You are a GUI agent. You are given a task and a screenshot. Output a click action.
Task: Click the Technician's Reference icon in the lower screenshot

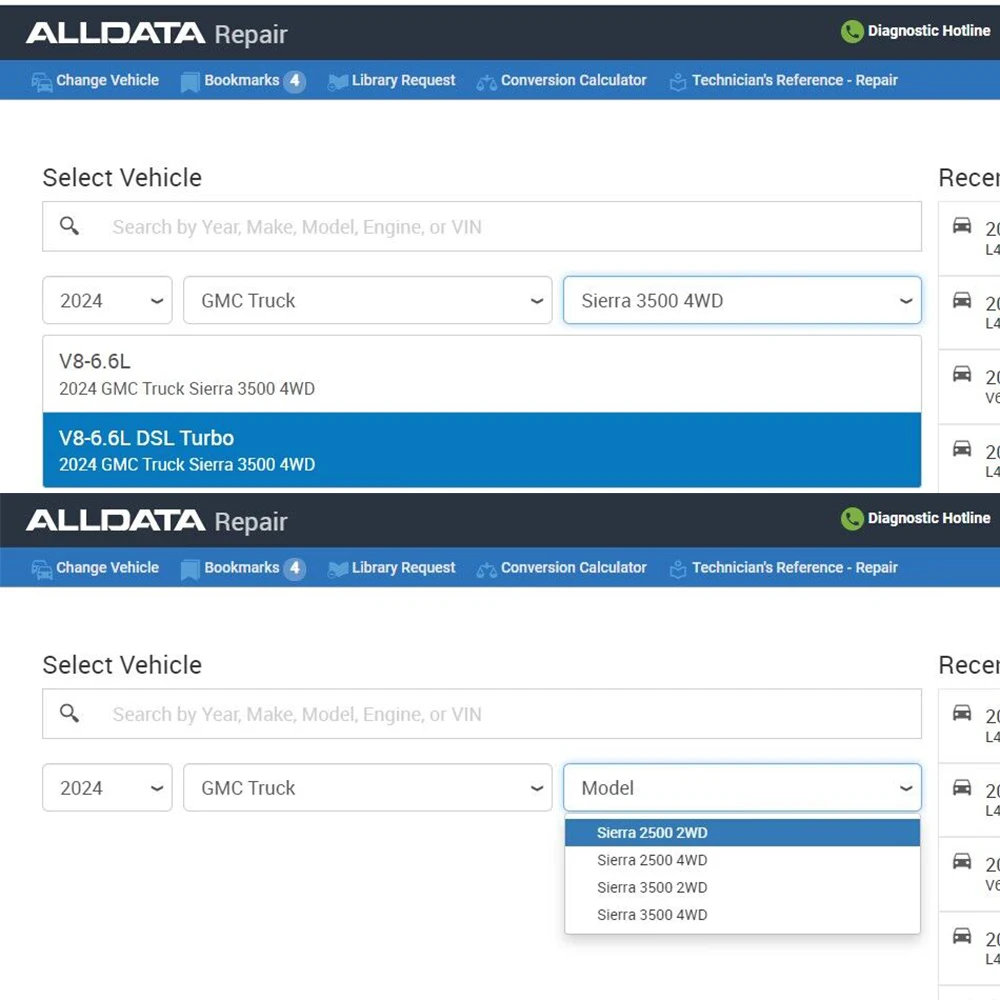click(x=677, y=569)
